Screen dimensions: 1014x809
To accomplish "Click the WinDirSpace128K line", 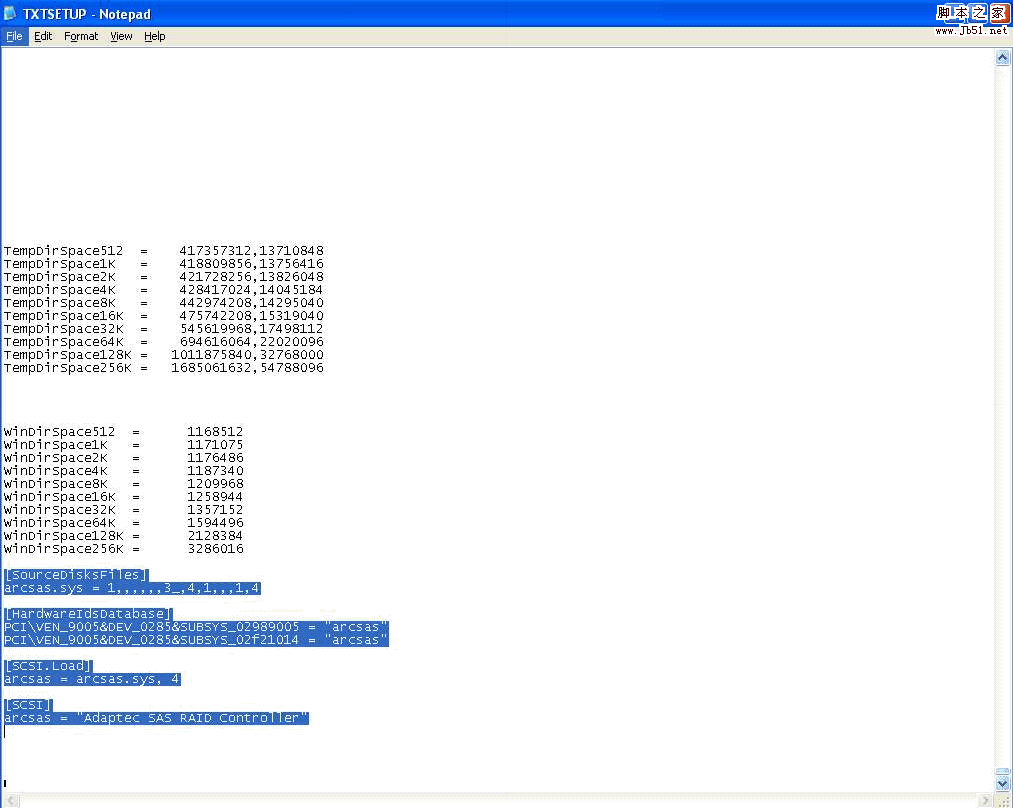I will [124, 535].
